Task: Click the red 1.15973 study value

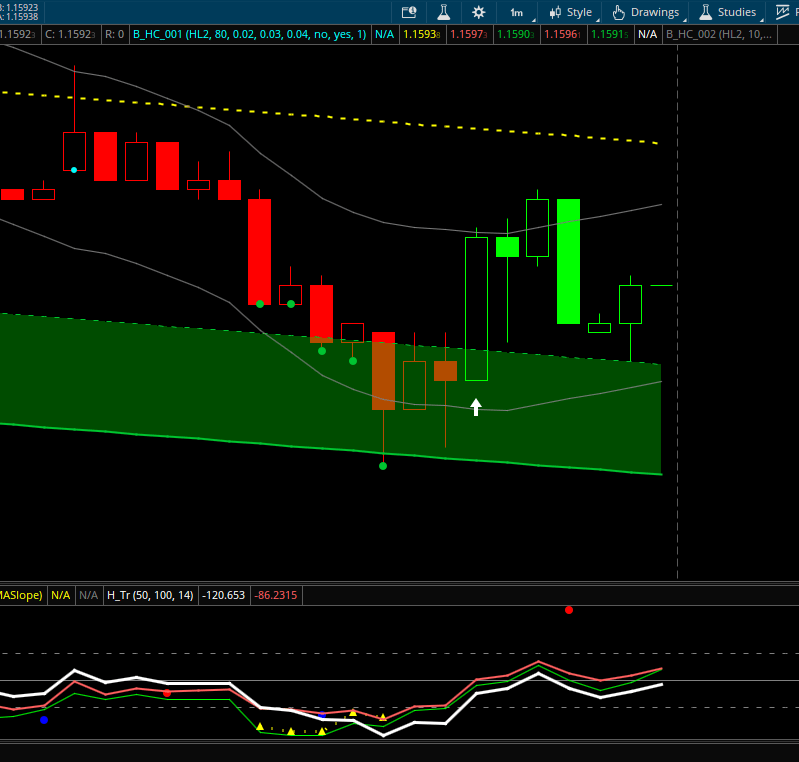Action: (469, 34)
